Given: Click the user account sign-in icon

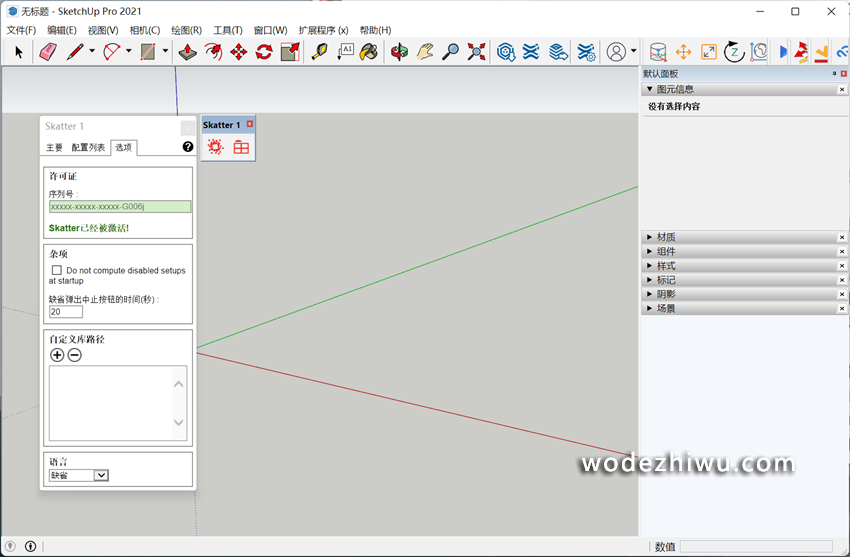Looking at the screenshot, I should (x=616, y=52).
